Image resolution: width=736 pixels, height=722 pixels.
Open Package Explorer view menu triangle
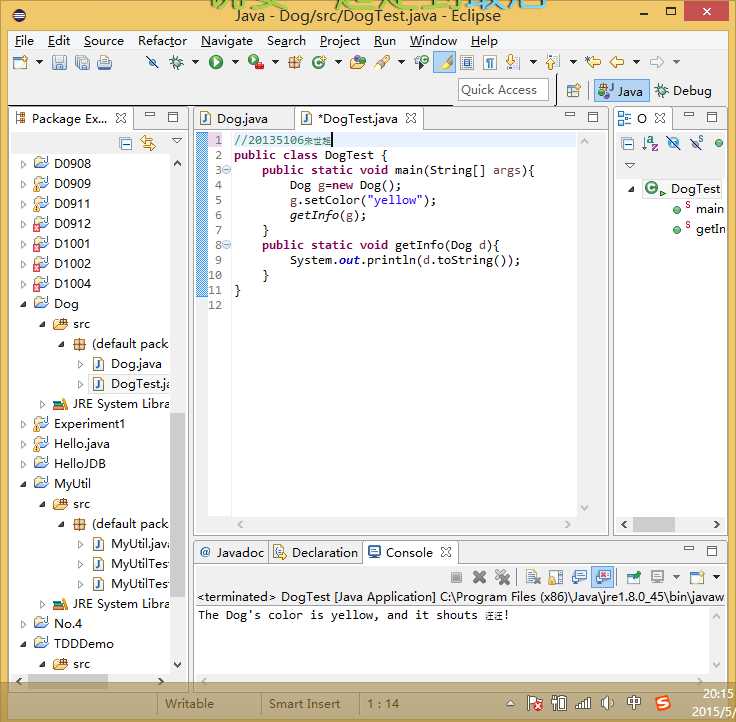177,141
